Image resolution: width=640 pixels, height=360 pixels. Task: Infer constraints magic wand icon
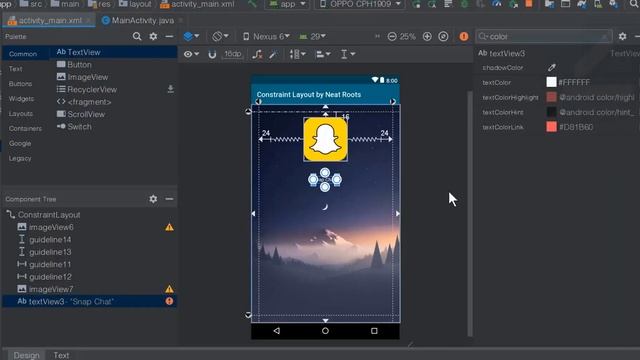(273, 54)
